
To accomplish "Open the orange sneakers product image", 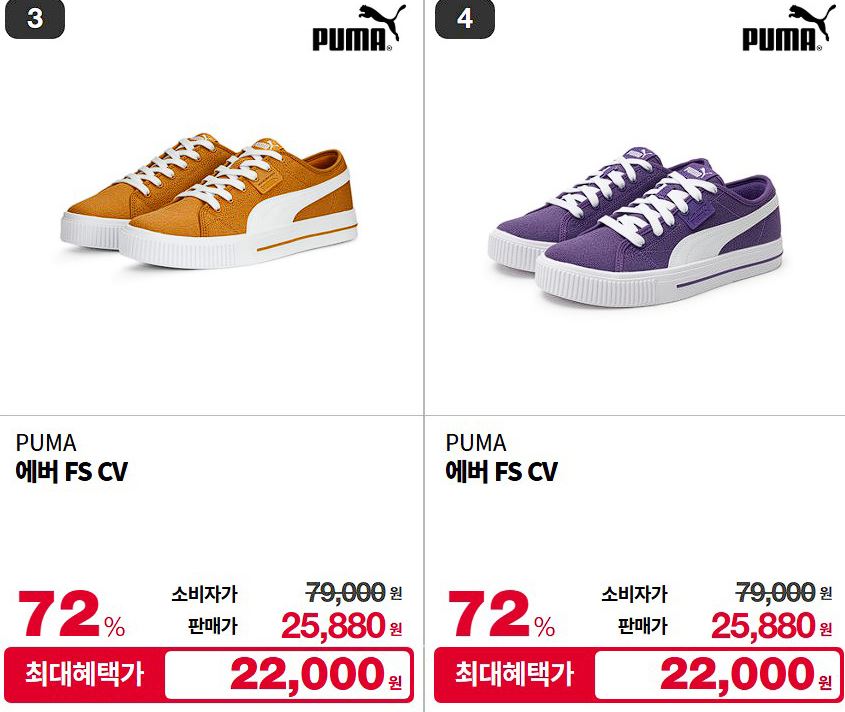I will point(209,201).
